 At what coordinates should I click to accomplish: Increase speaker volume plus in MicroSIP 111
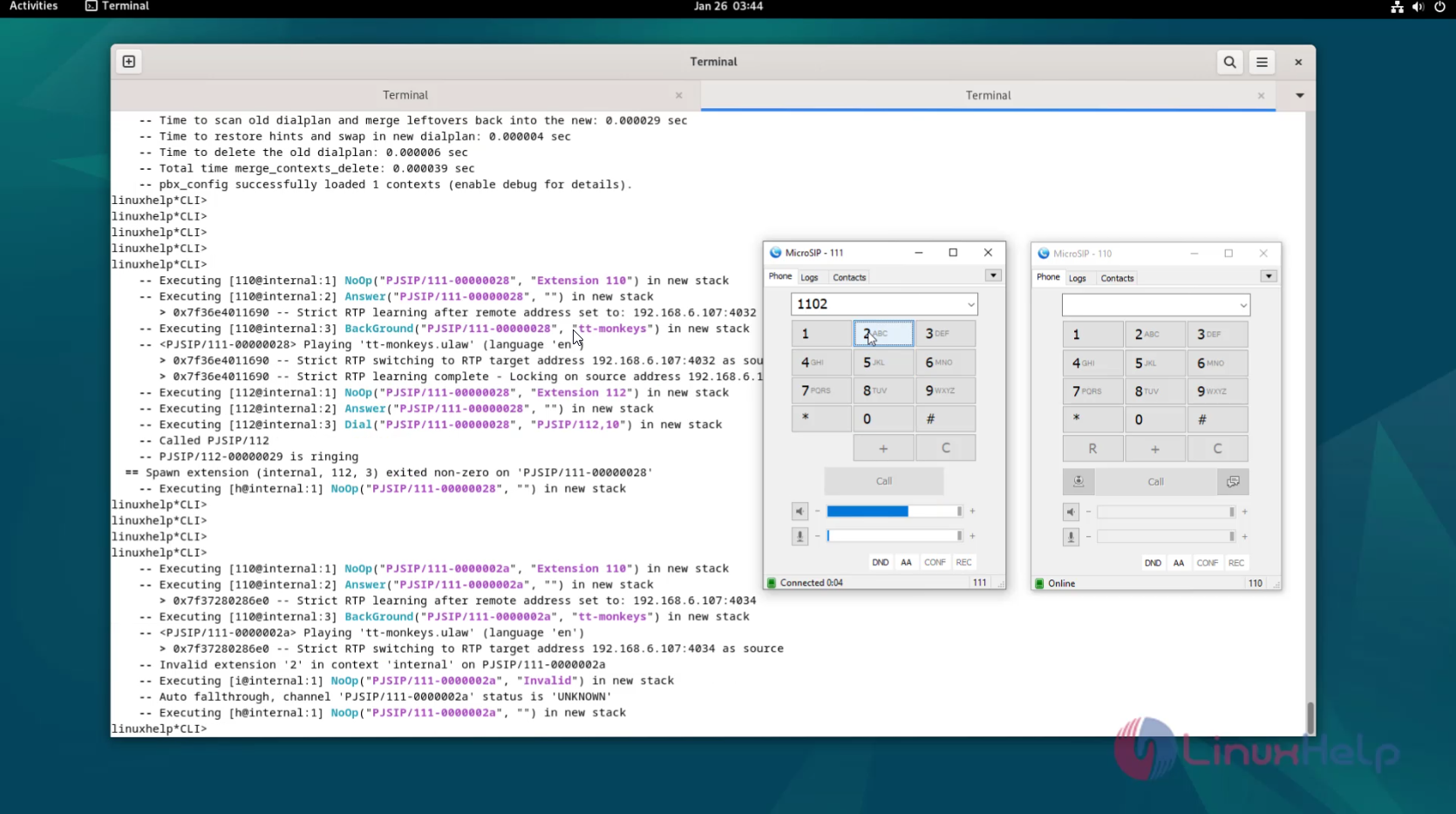click(x=972, y=512)
